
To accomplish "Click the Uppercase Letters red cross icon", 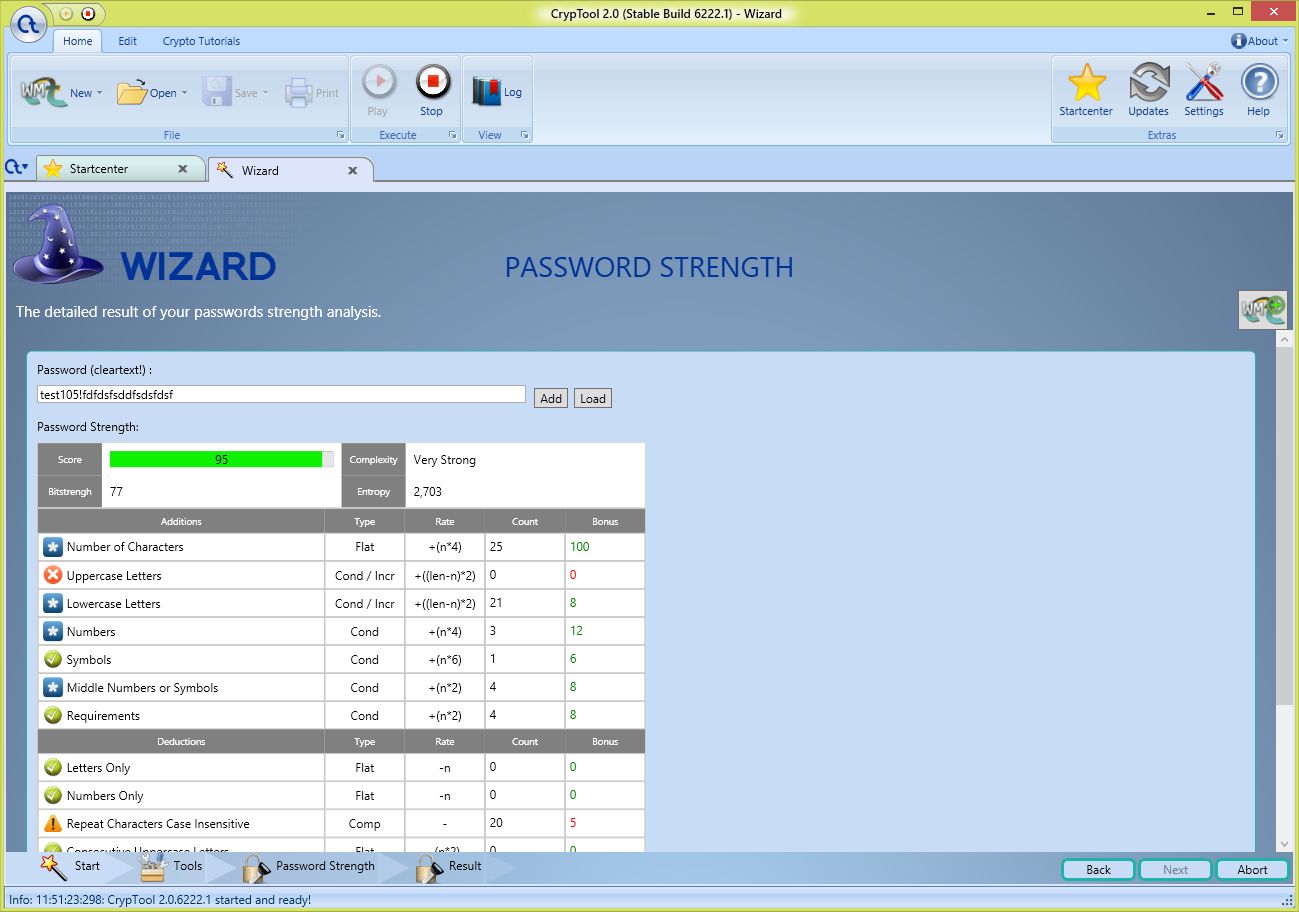I will tap(53, 575).
